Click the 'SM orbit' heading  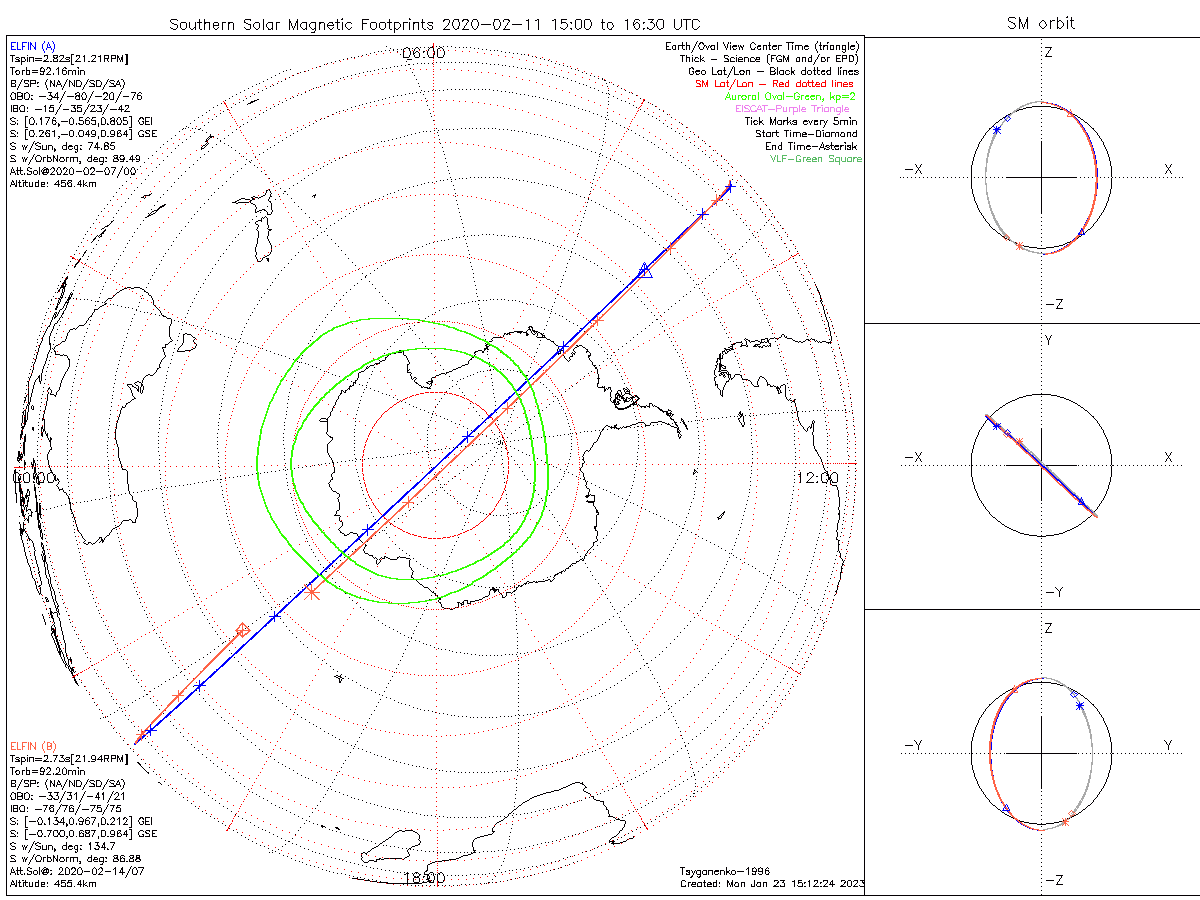point(1043,24)
